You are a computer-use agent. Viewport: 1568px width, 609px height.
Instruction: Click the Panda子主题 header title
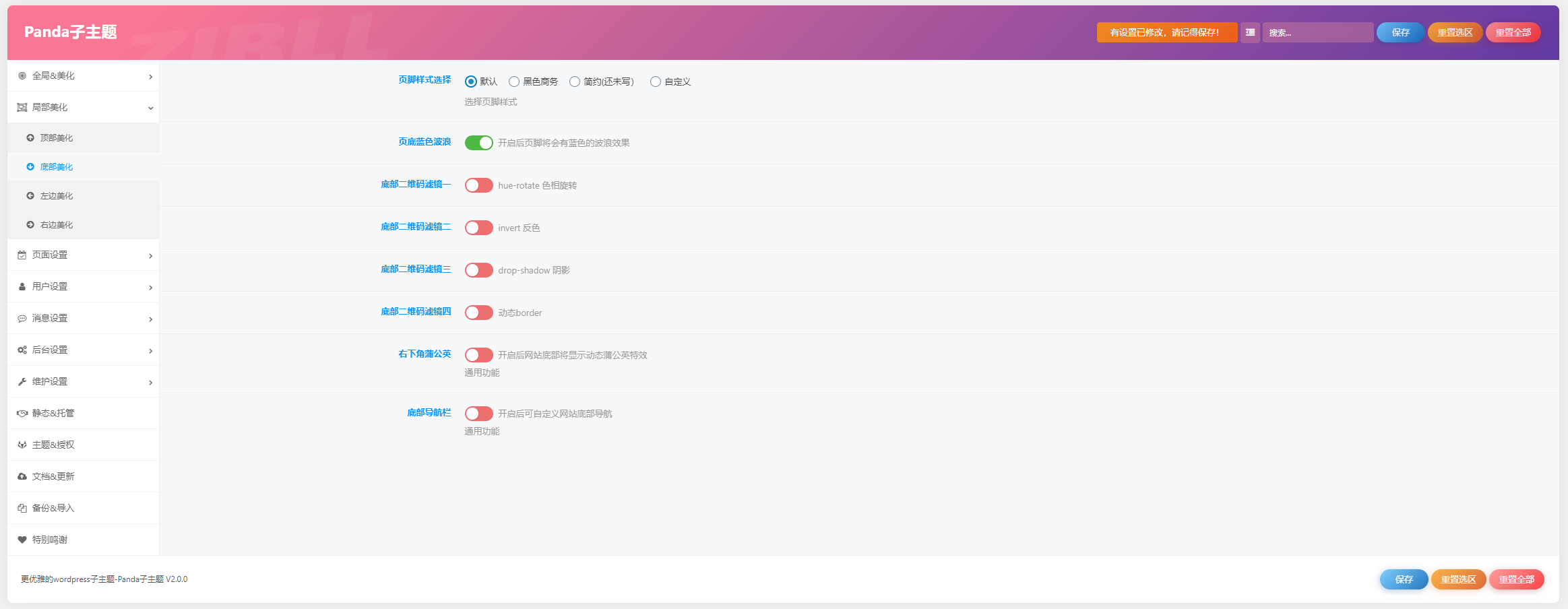coord(71,32)
